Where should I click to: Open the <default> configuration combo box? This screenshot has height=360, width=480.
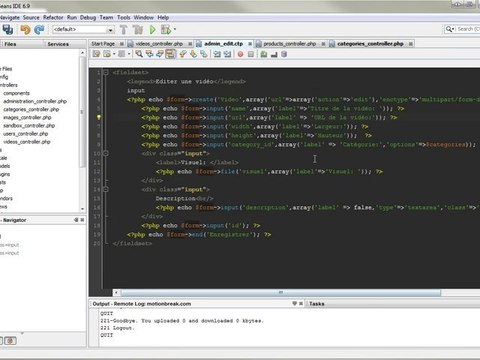[x=83, y=30]
